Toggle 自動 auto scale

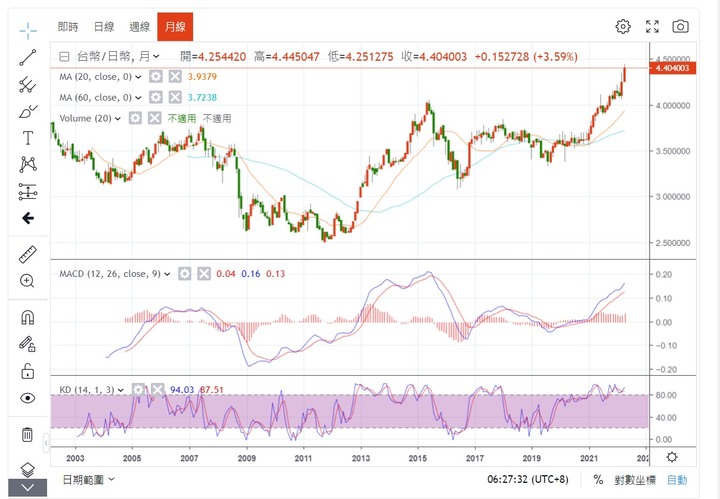[677, 480]
